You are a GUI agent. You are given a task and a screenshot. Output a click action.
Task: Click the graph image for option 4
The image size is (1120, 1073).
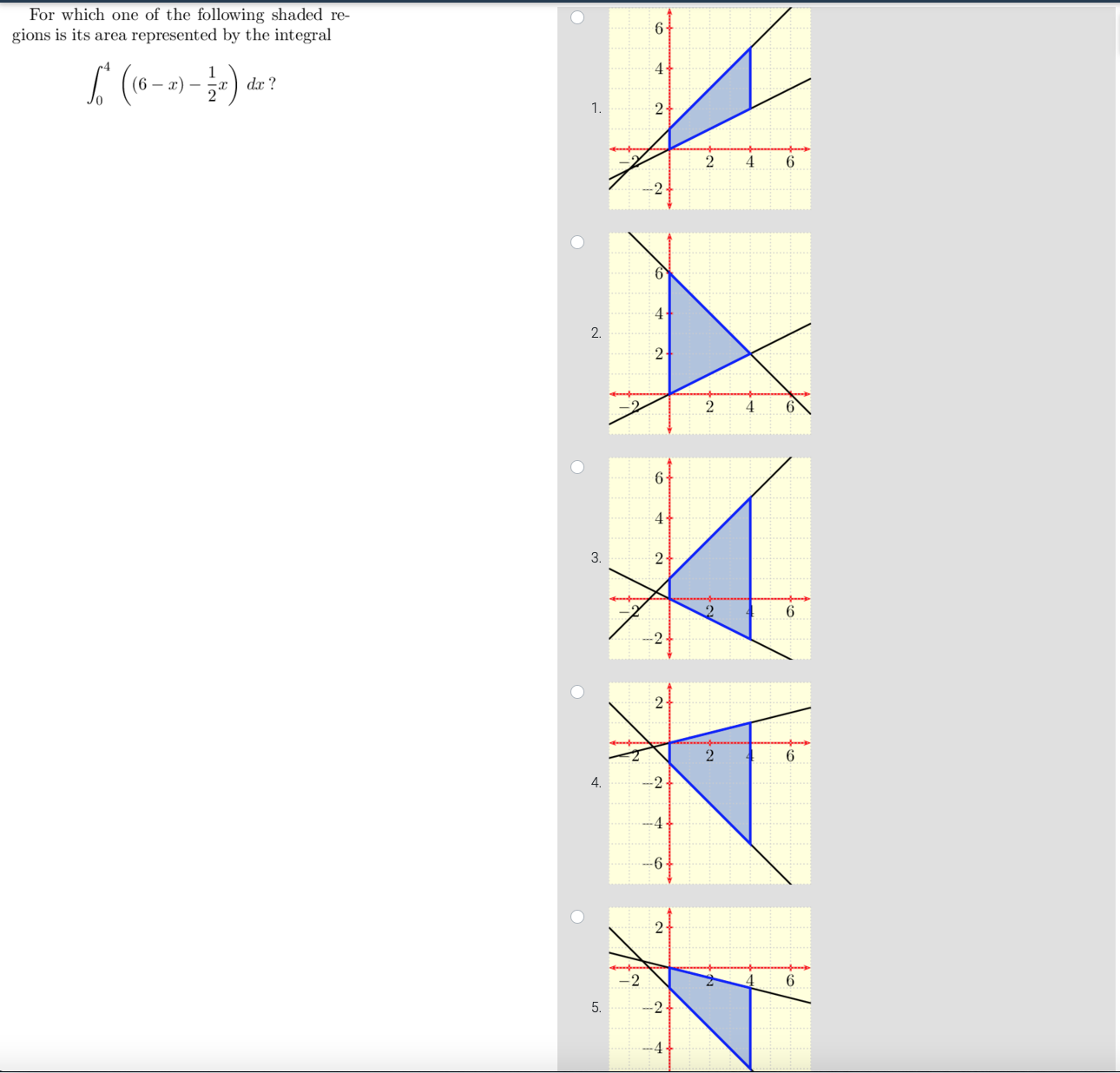point(708,784)
